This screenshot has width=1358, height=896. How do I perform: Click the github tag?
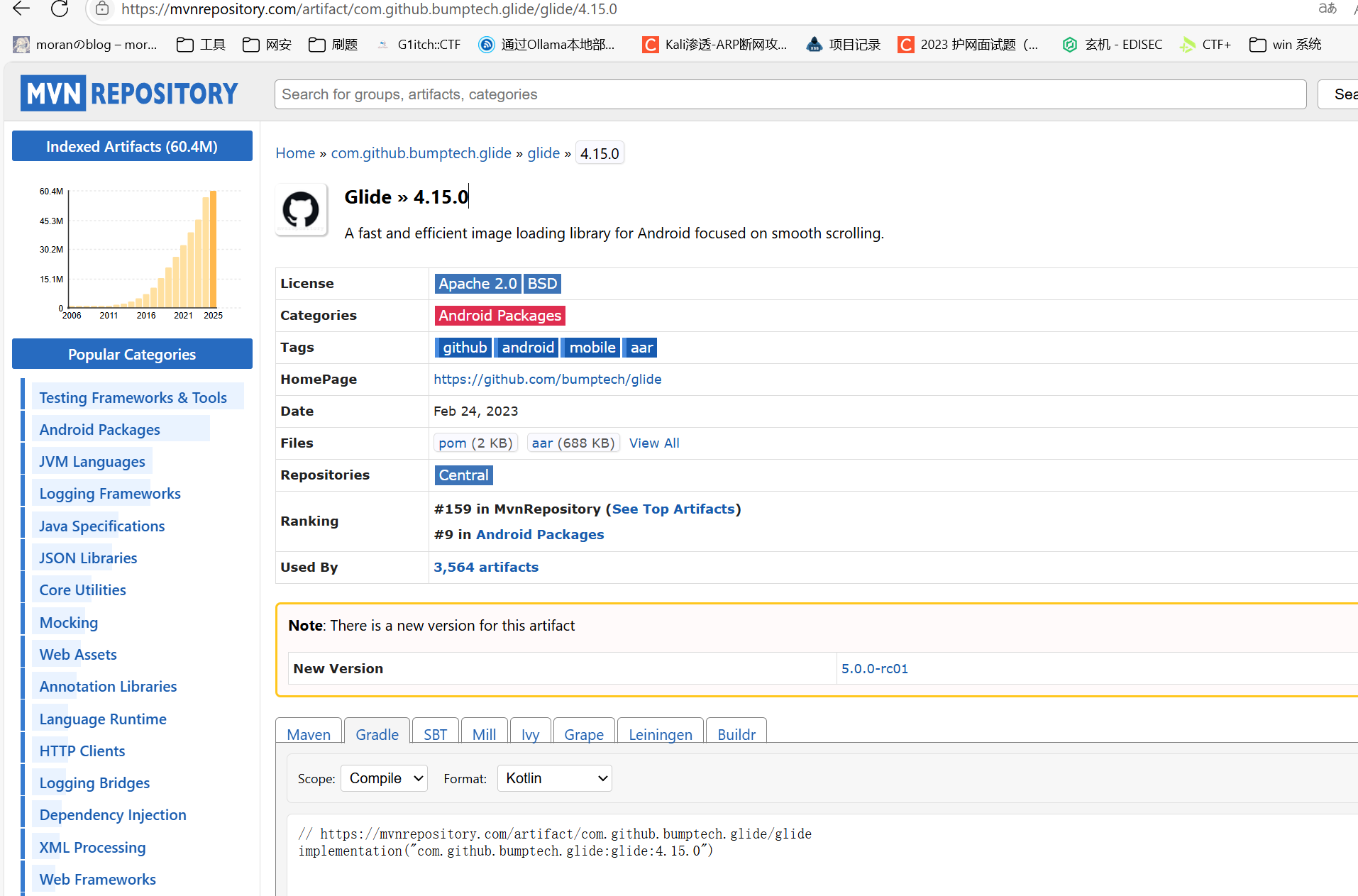(465, 348)
